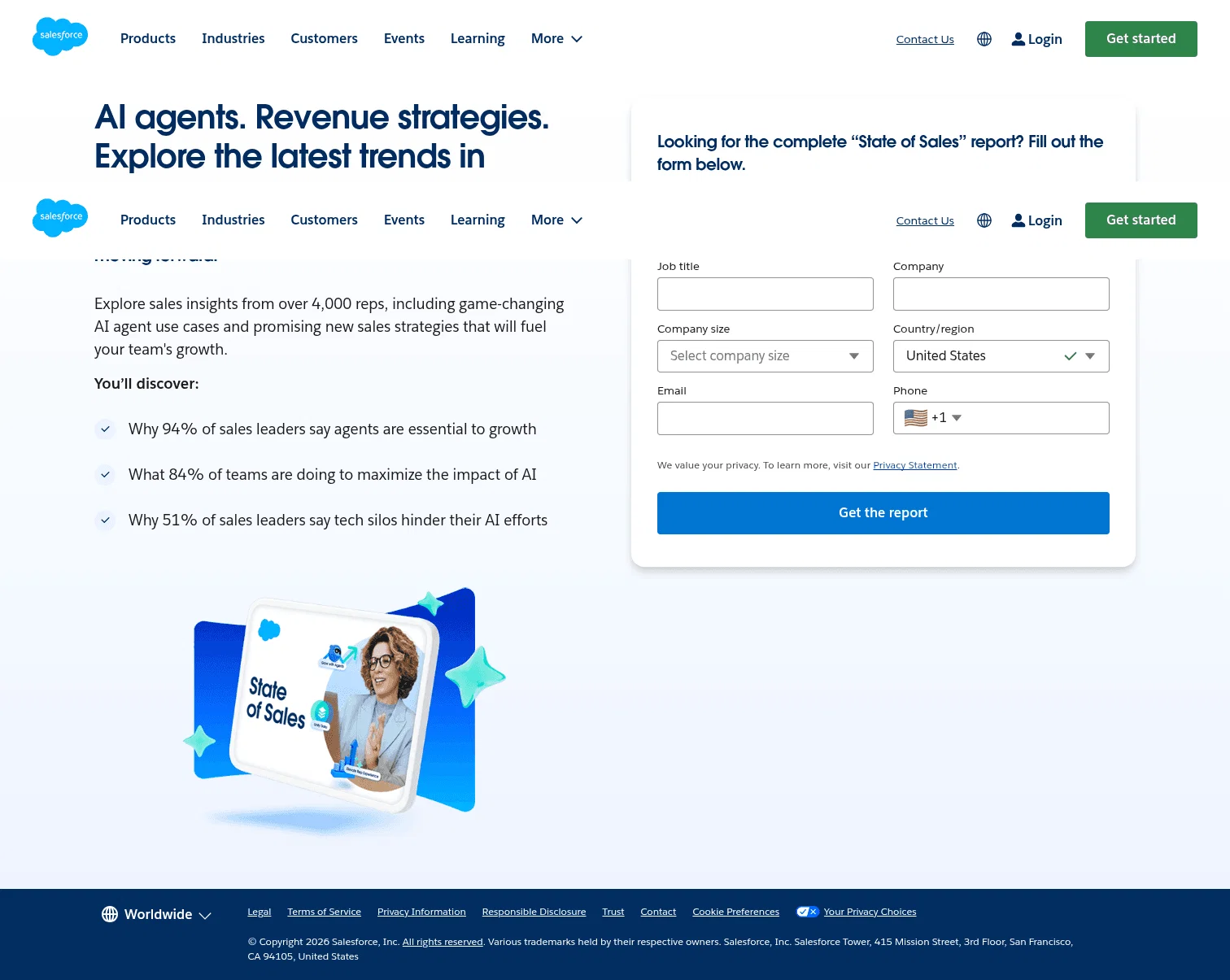Click the Login person icon in the topmost header

click(1018, 39)
